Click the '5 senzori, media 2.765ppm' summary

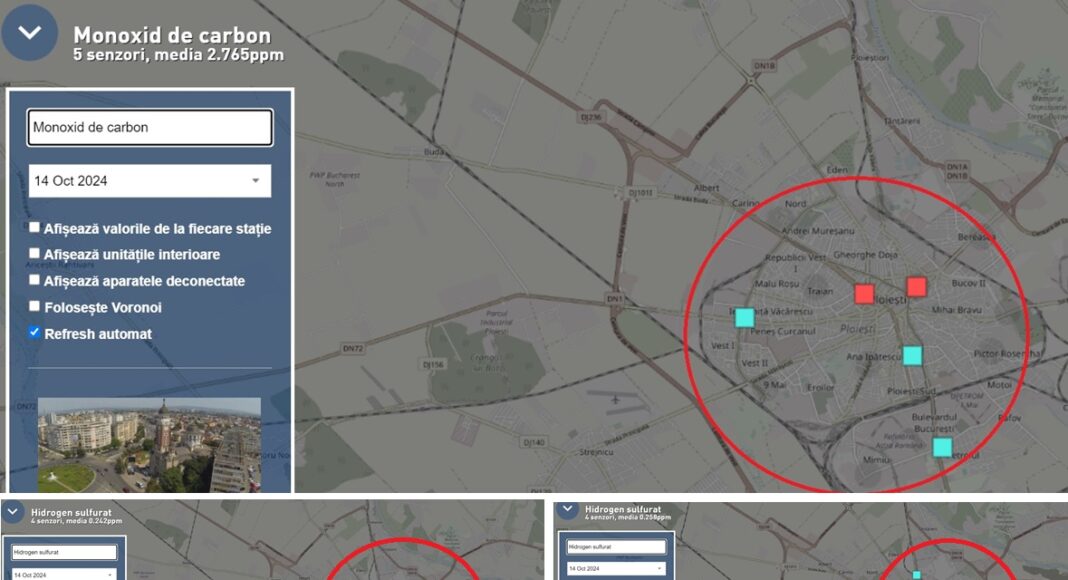click(178, 54)
